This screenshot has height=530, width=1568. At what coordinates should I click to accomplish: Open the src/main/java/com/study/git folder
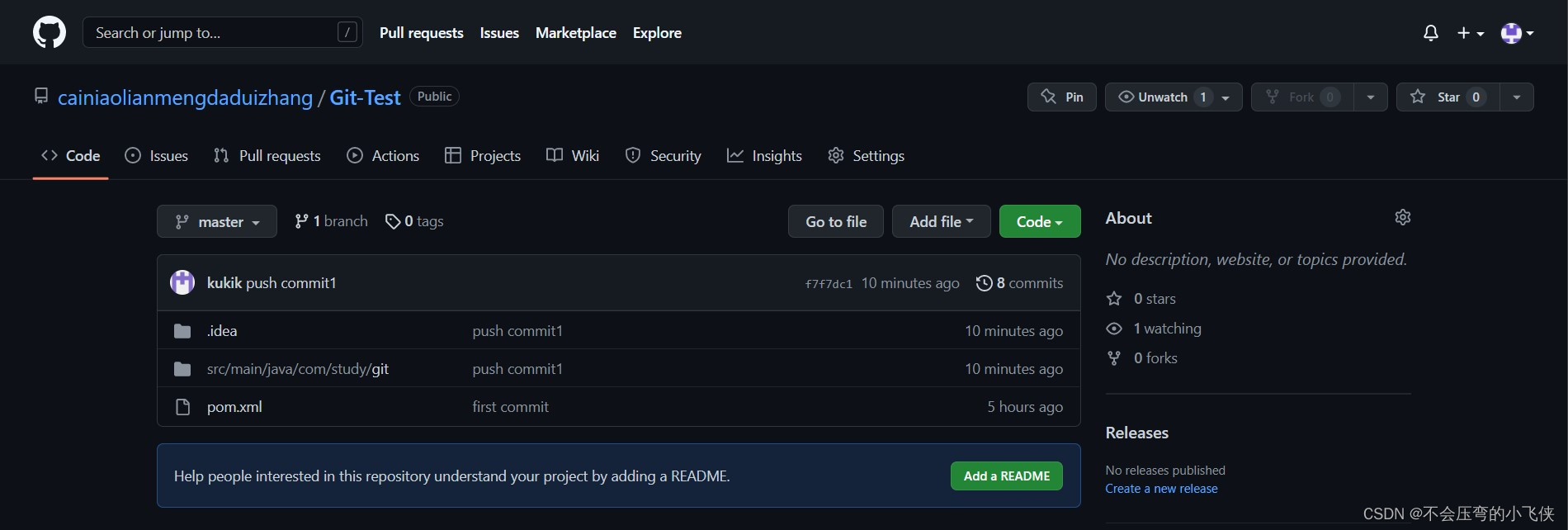[298, 369]
